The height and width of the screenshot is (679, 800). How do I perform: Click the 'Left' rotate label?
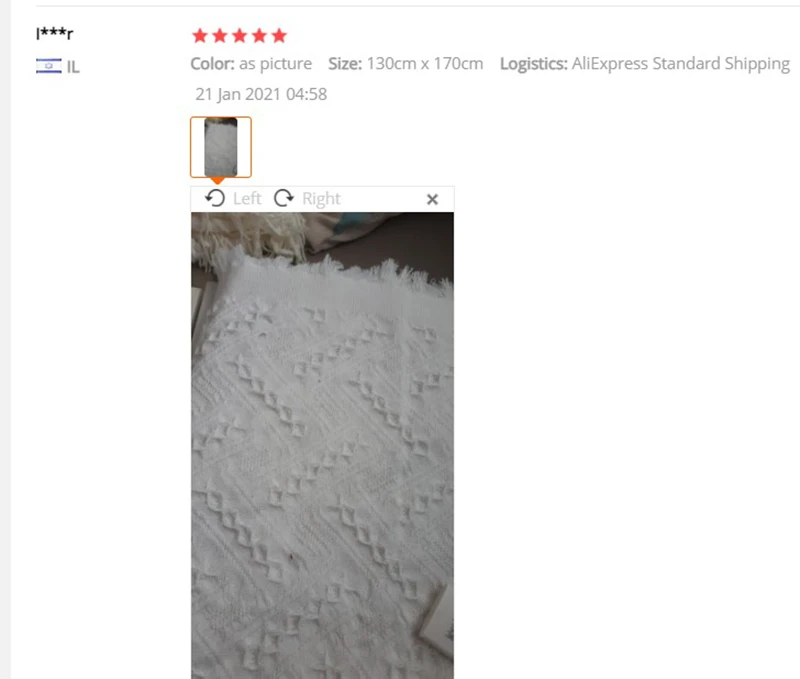[247, 198]
